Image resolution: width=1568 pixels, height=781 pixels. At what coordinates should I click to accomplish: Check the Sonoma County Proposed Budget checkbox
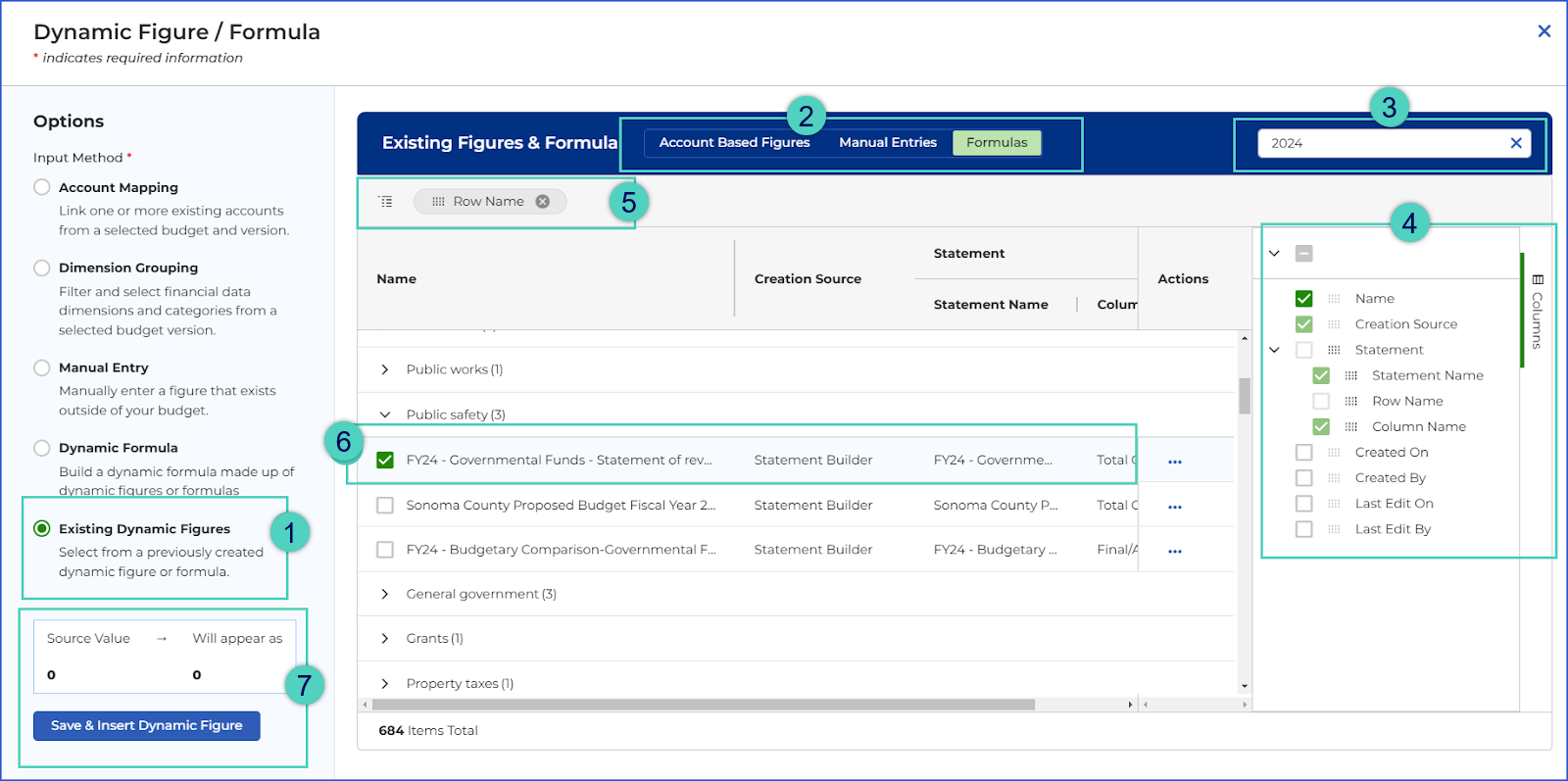tap(385, 505)
